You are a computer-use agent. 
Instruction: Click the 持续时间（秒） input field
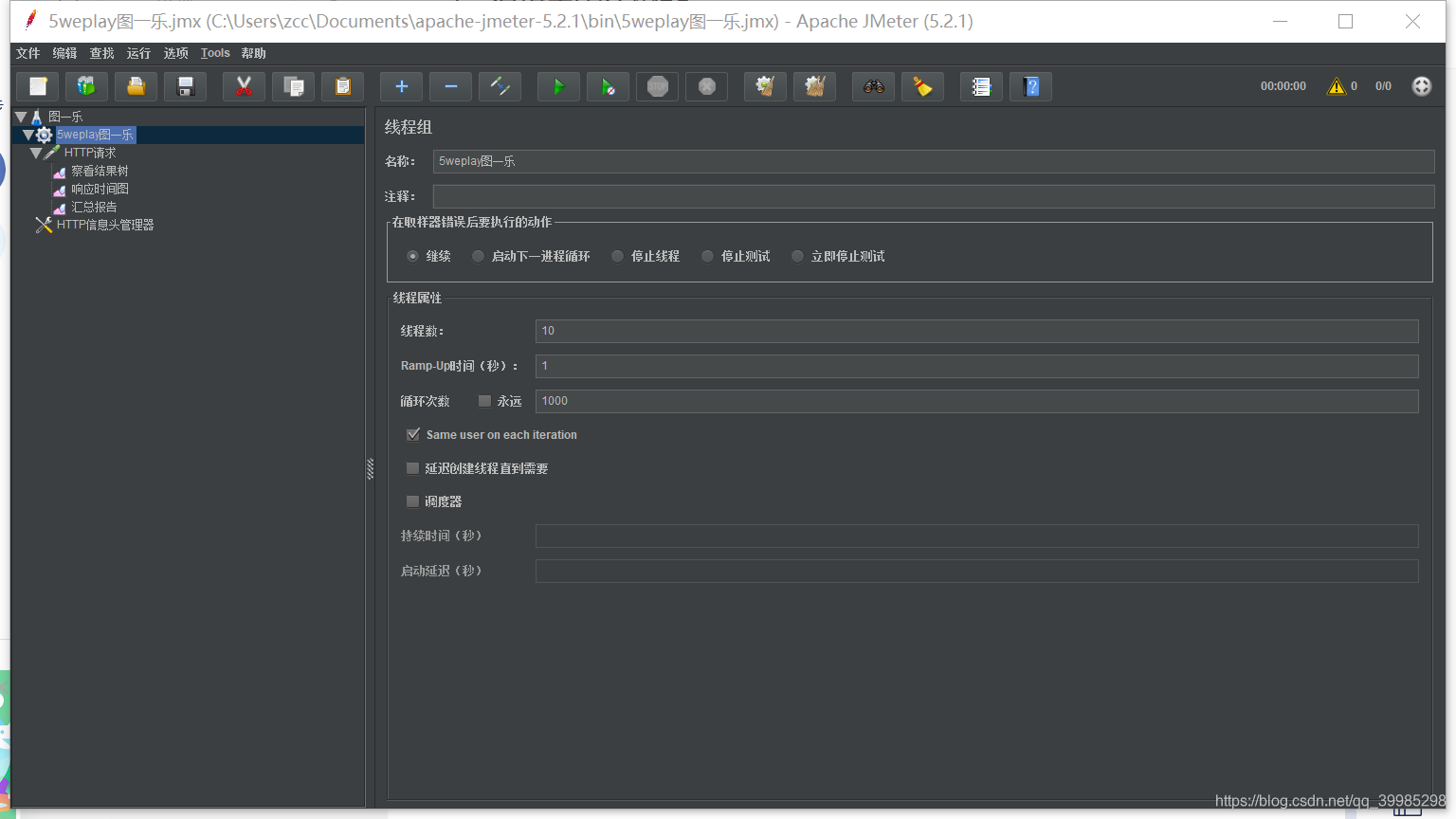point(977,536)
